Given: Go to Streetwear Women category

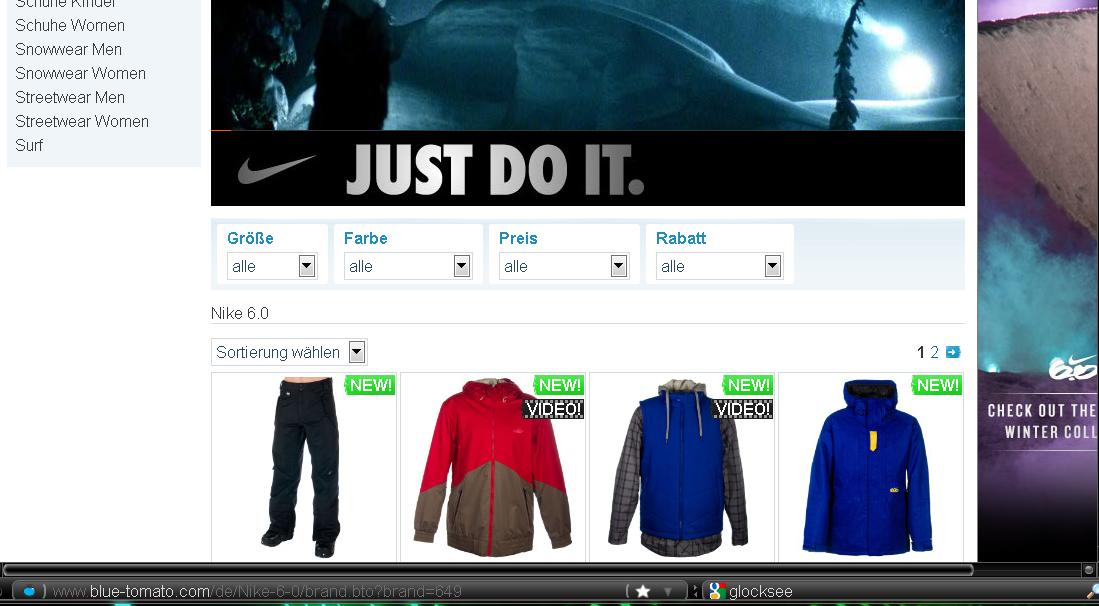Looking at the screenshot, I should (x=82, y=121).
